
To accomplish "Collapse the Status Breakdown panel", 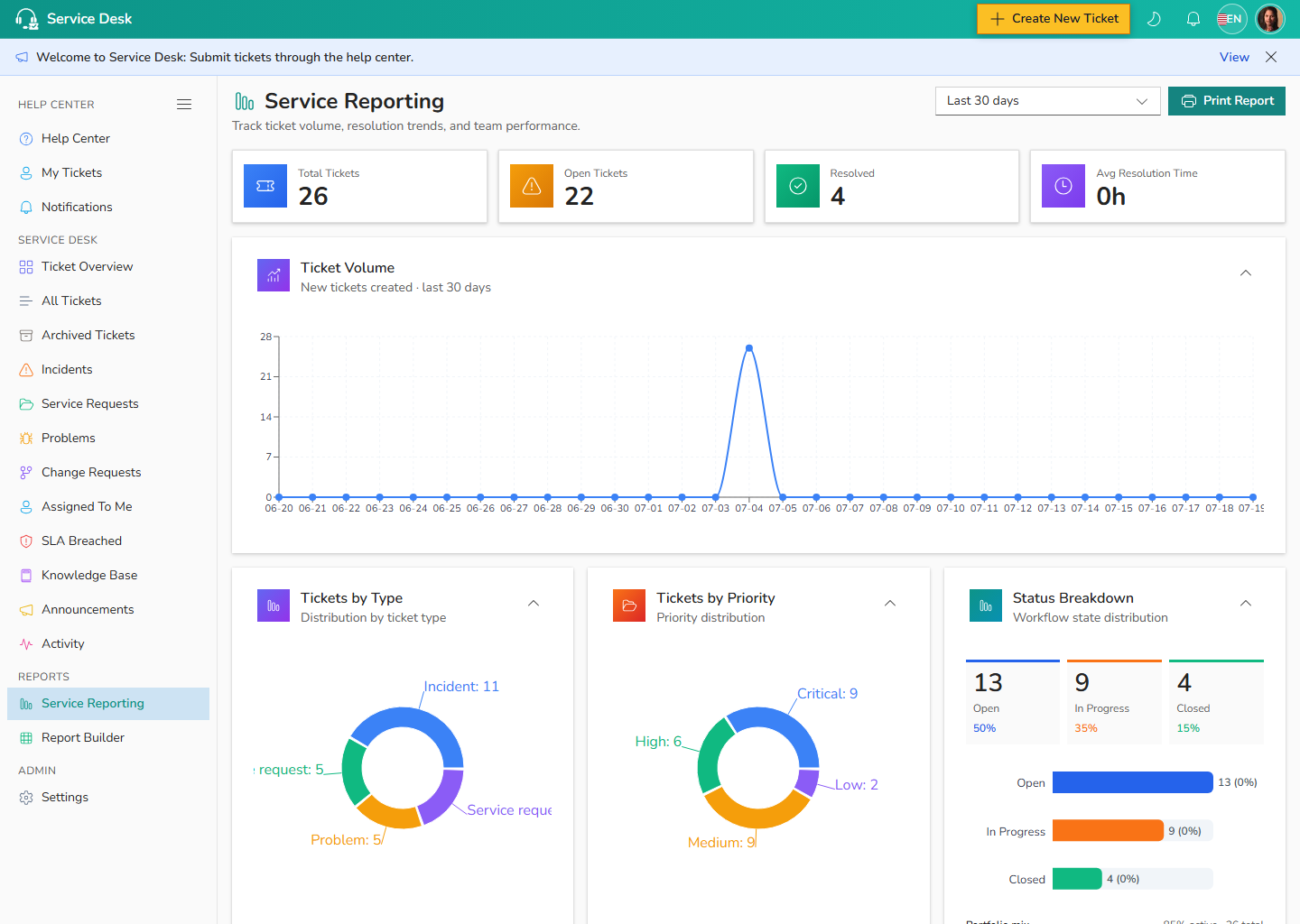I will pyautogui.click(x=1246, y=604).
